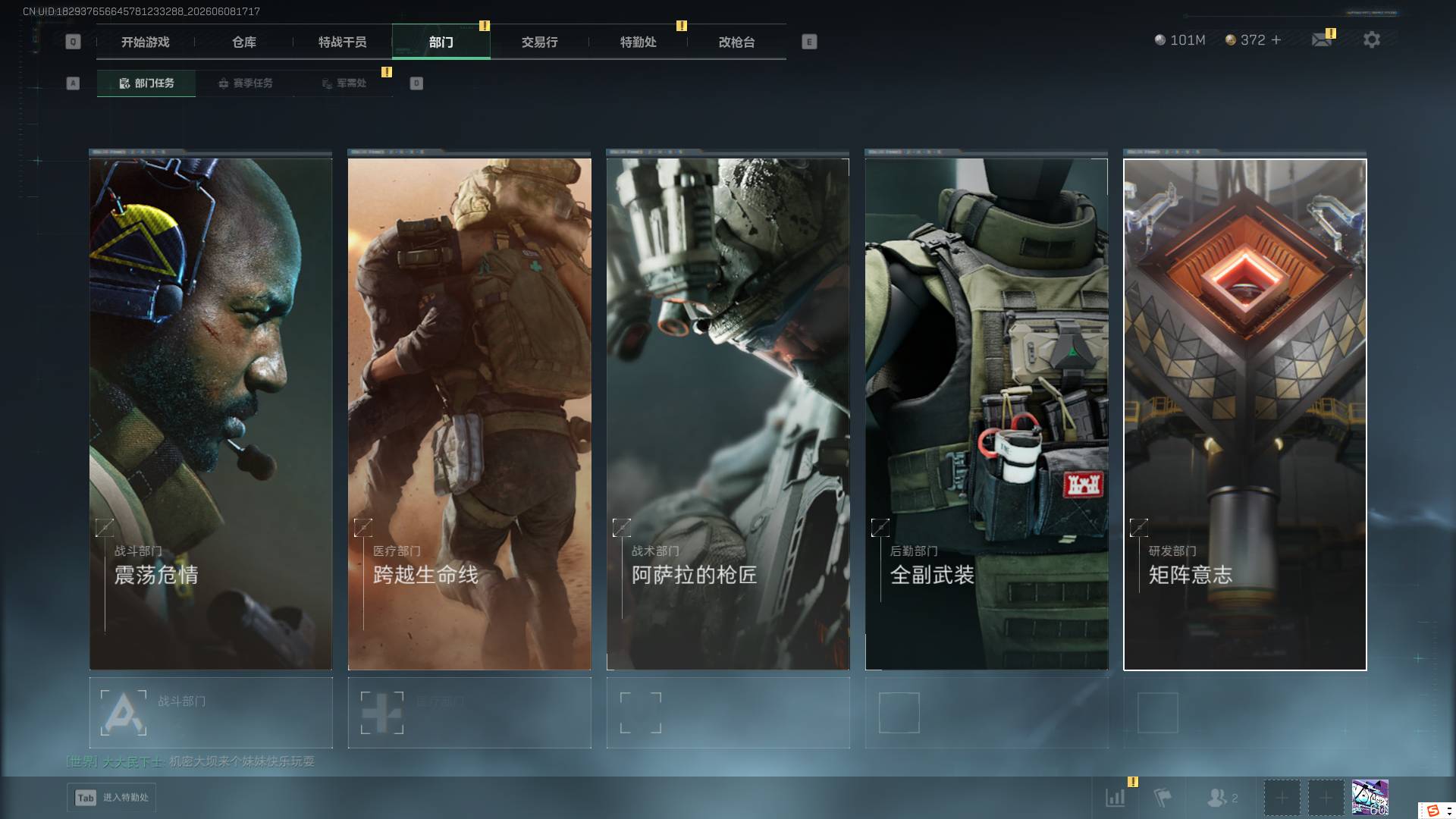This screenshot has width=1456, height=819.
Task: Select the combat department A emblem icon
Action: coord(124,713)
